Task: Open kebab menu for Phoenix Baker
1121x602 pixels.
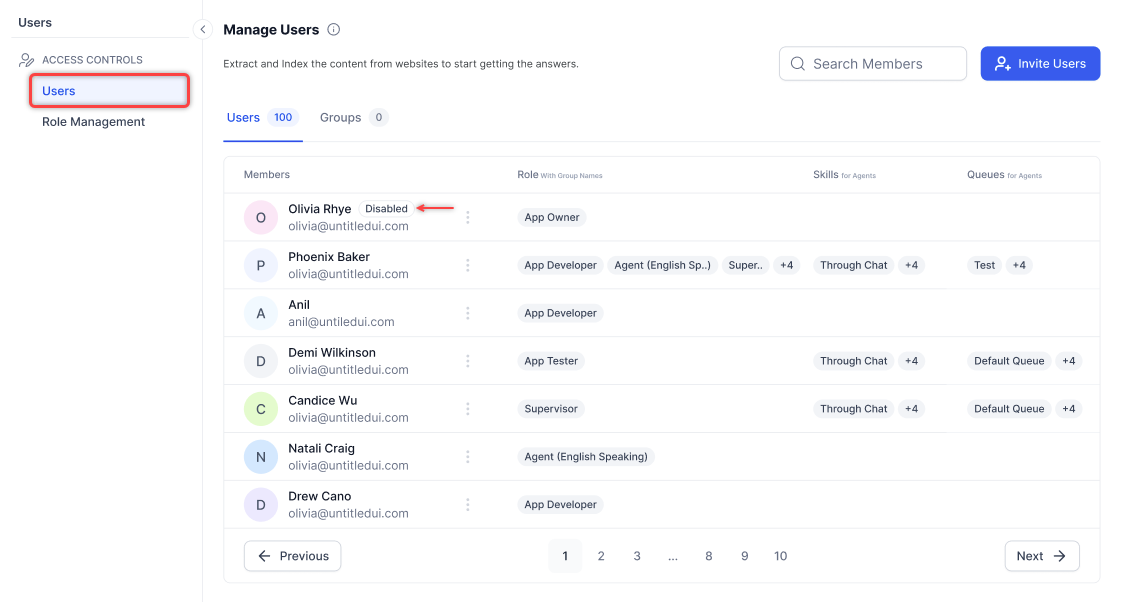Action: point(467,265)
